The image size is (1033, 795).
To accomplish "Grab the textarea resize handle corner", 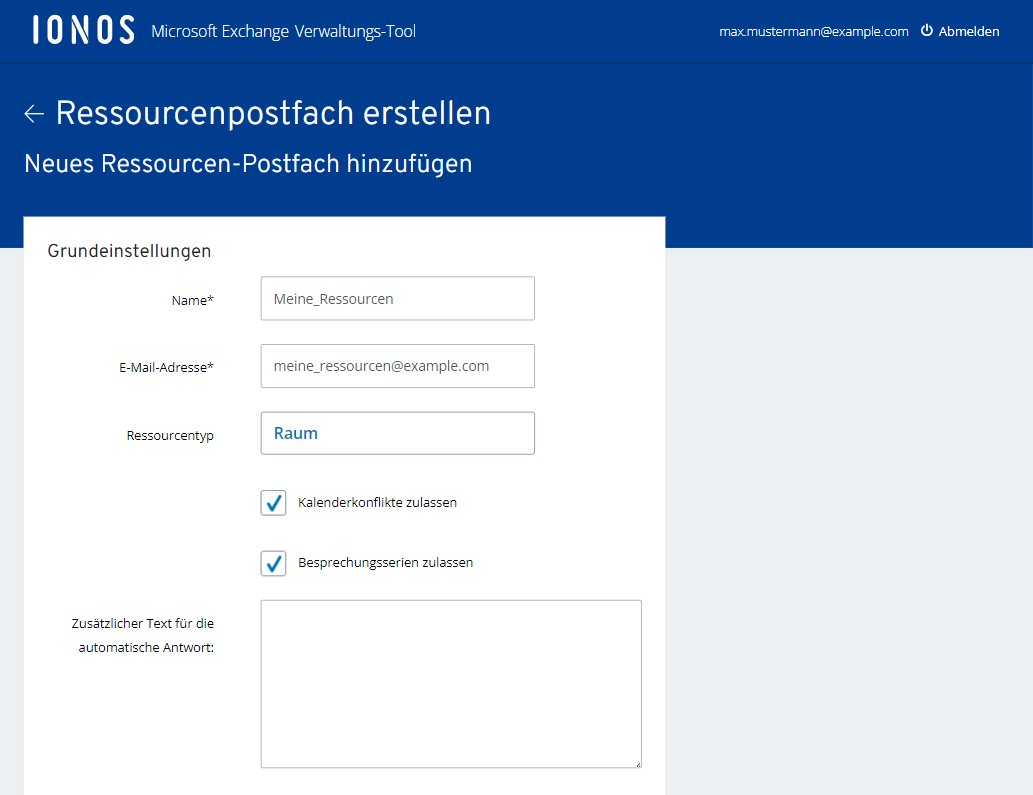I will [638, 764].
